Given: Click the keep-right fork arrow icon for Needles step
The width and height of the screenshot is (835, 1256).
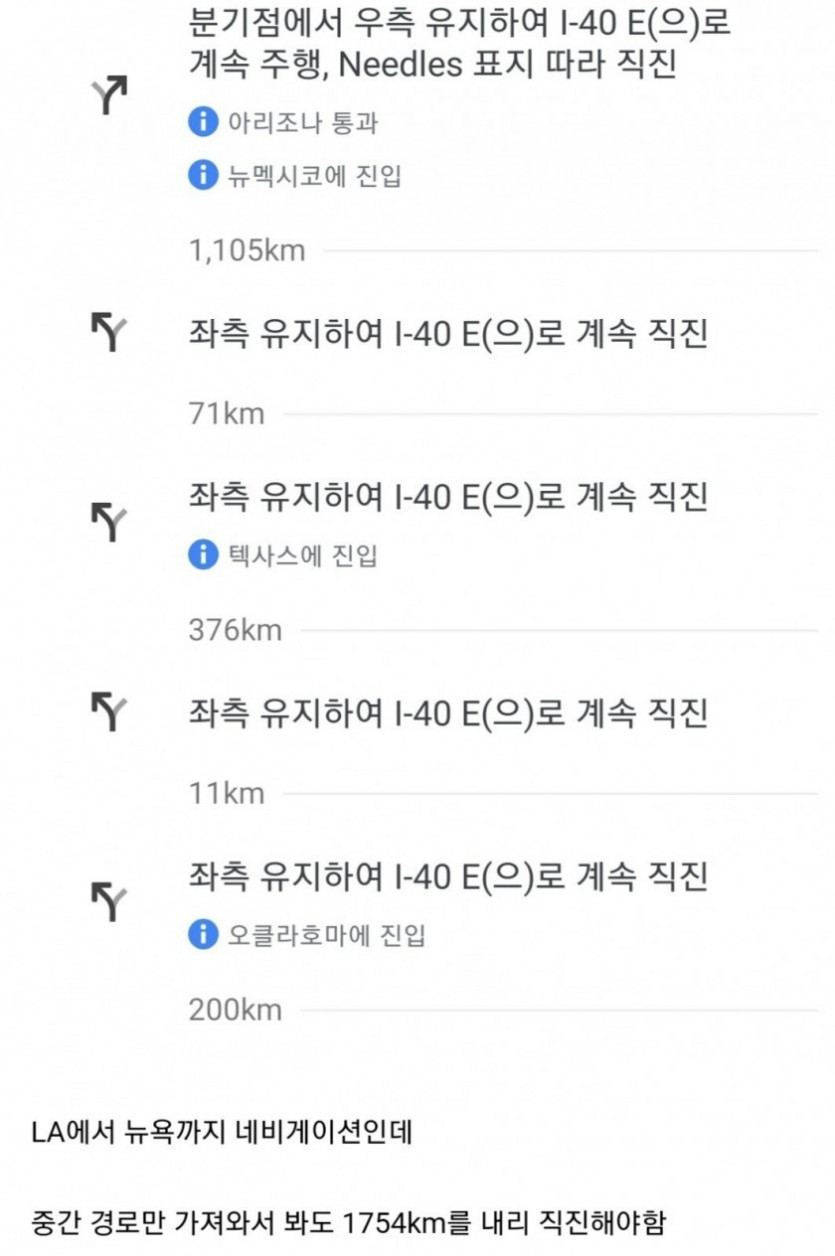Looking at the screenshot, I should (x=110, y=94).
